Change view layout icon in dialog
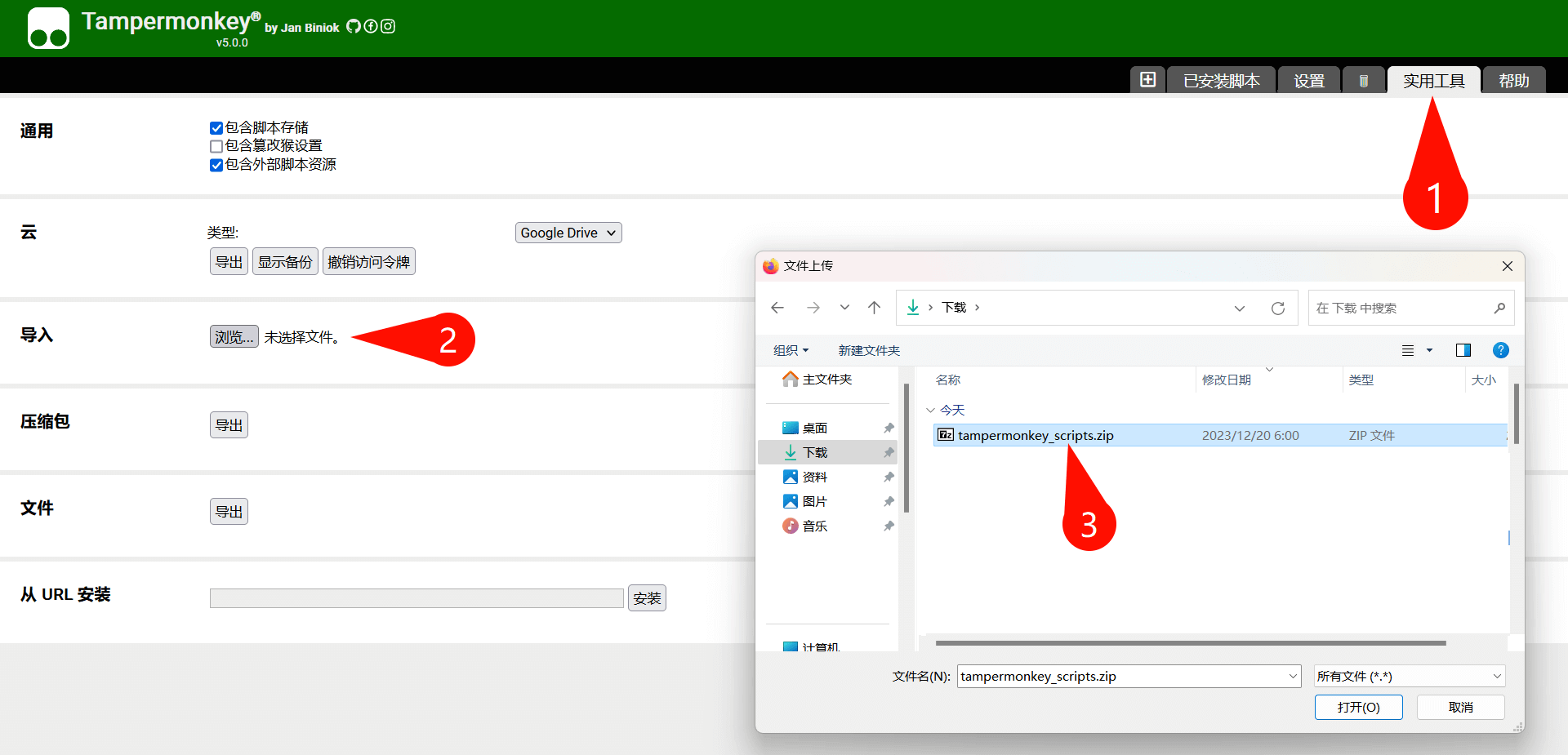The image size is (1568, 755). coord(1408,350)
